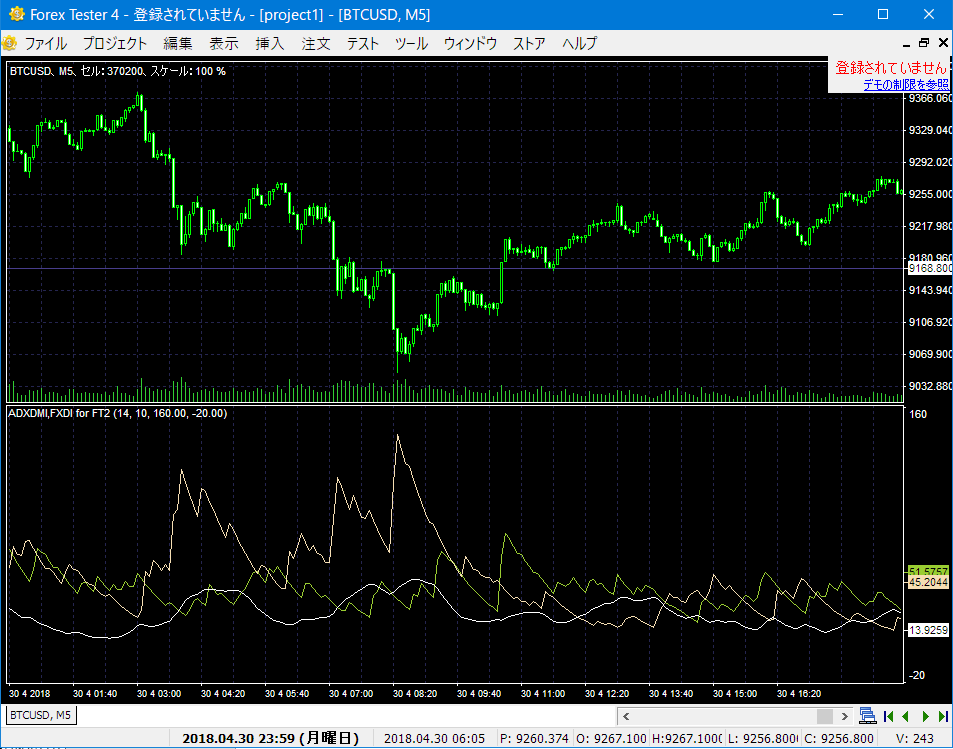Click the 45.2044 indicator value label
Screen dimensions: 953x749
[928, 582]
